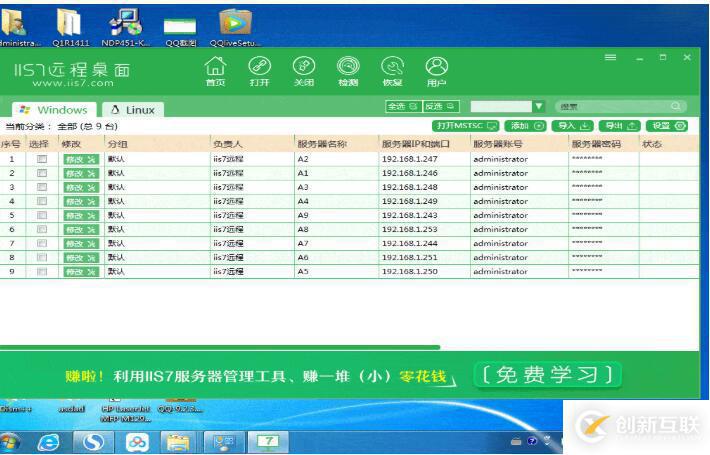This screenshot has height=455, width=710.
Task: Select IP cell 192.168.1.253
Action: click(x=410, y=229)
